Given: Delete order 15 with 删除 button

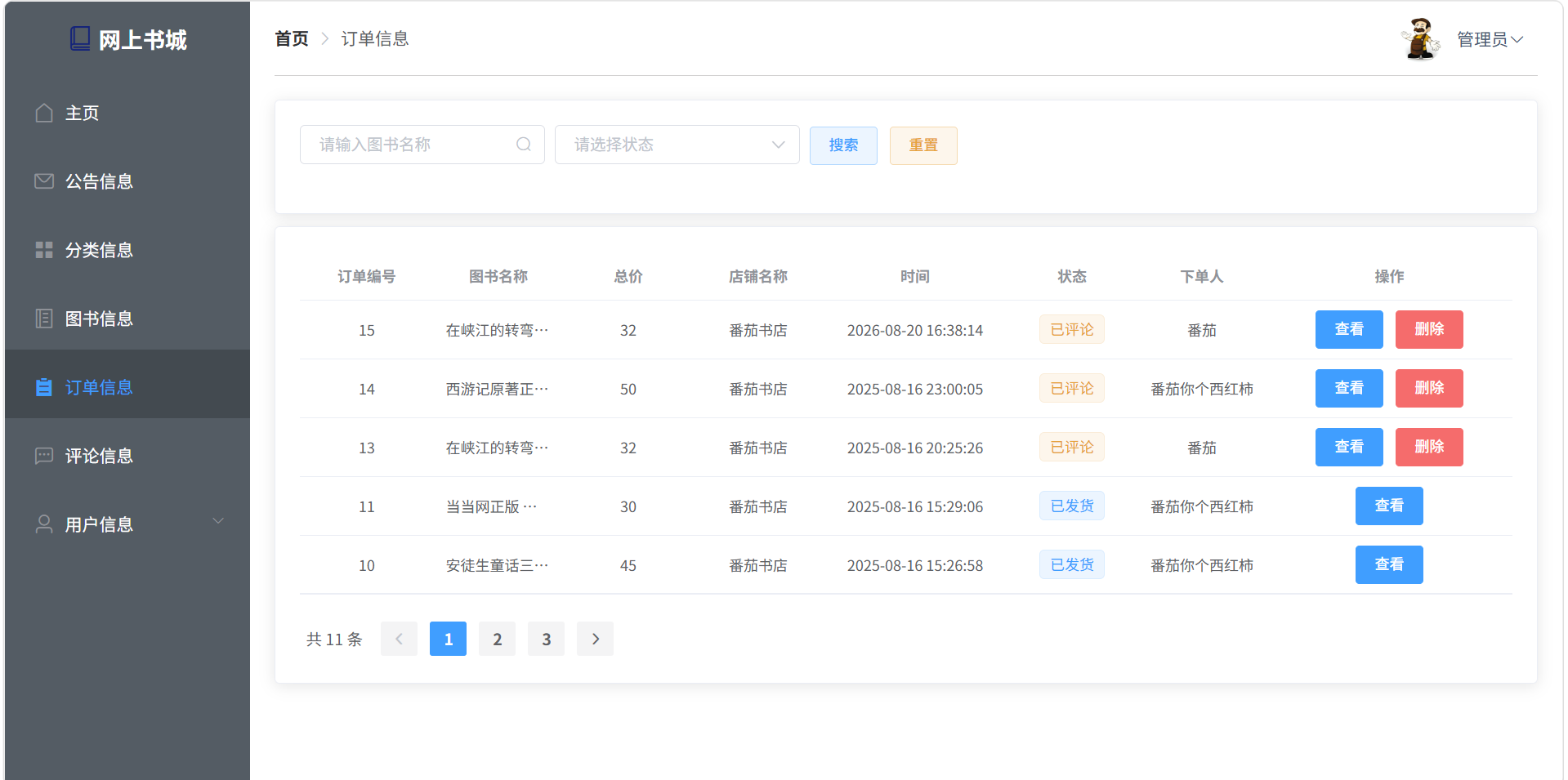Looking at the screenshot, I should click(1429, 329).
